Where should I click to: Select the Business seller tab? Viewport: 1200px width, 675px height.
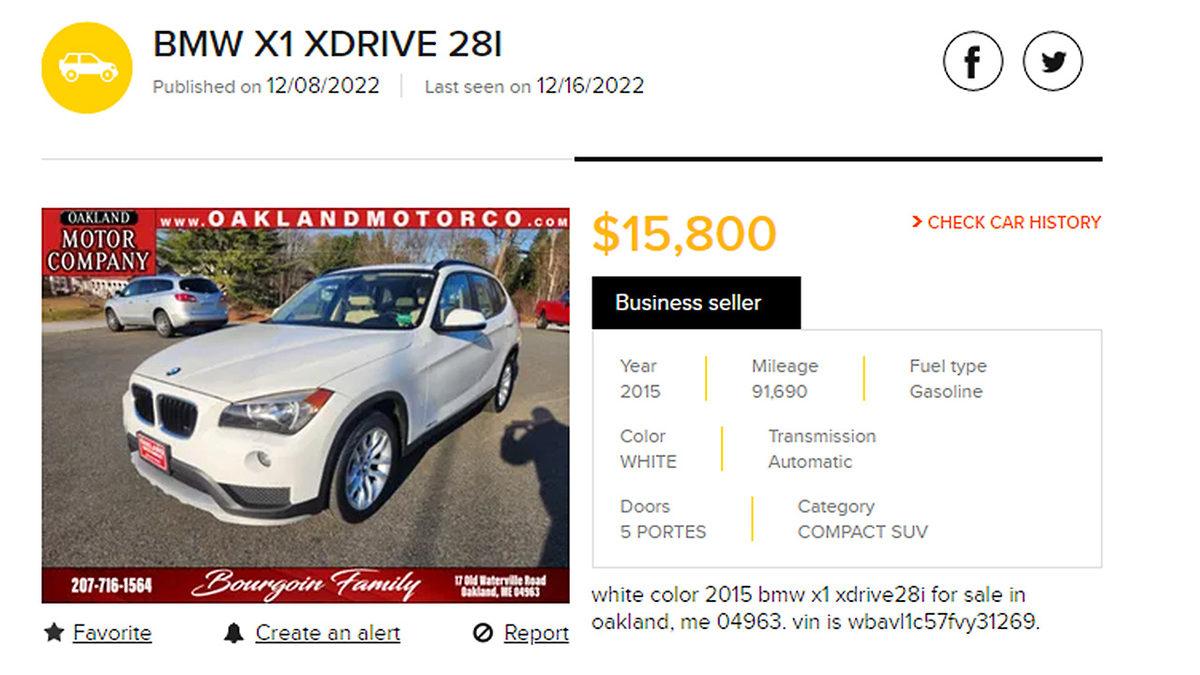pos(696,303)
